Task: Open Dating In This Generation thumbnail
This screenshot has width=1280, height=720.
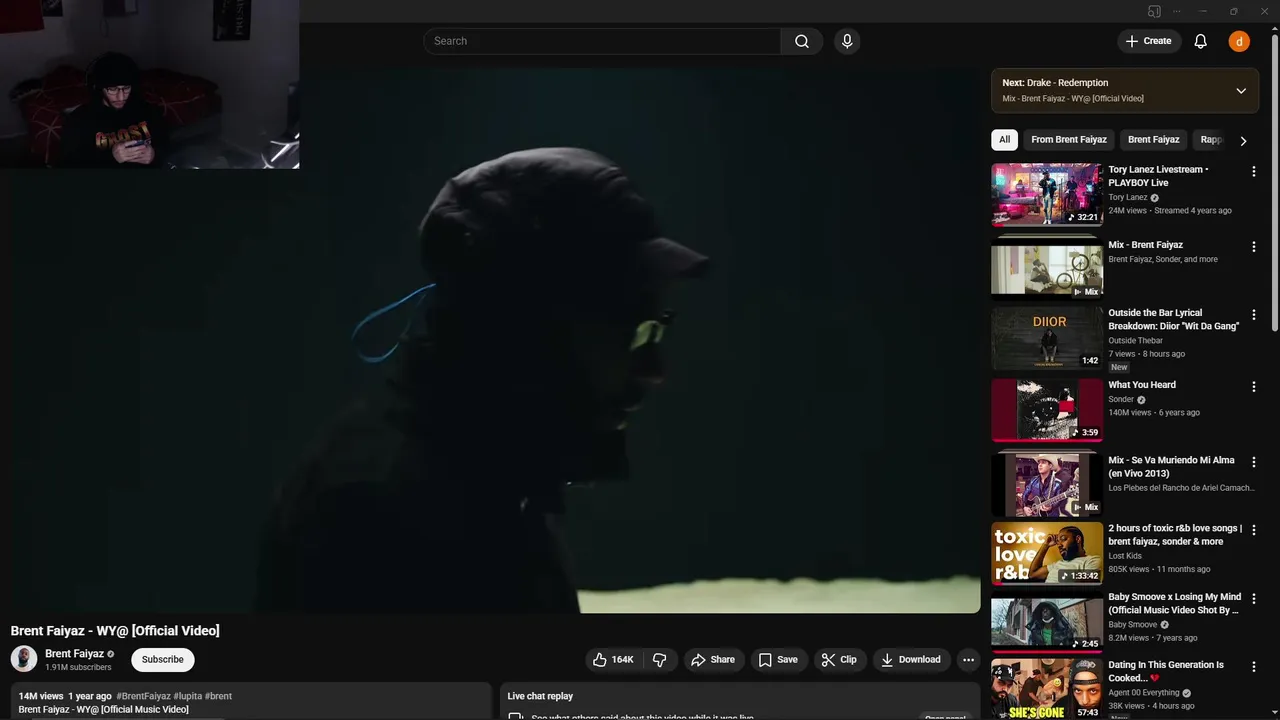Action: coord(1047,688)
